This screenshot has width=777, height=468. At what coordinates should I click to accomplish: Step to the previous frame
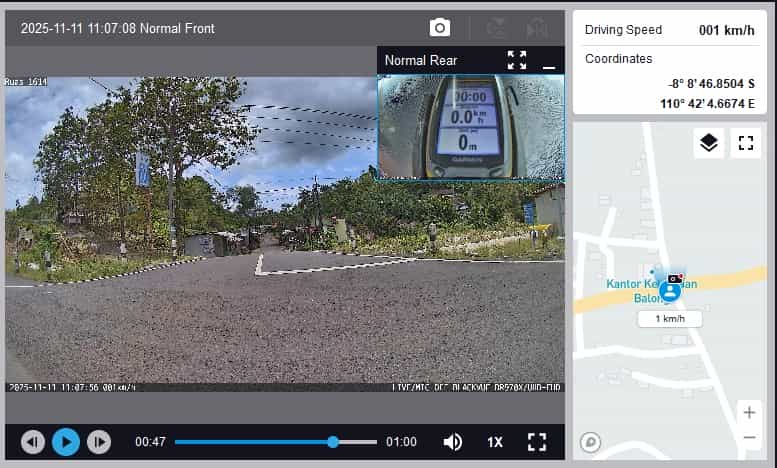click(x=33, y=441)
